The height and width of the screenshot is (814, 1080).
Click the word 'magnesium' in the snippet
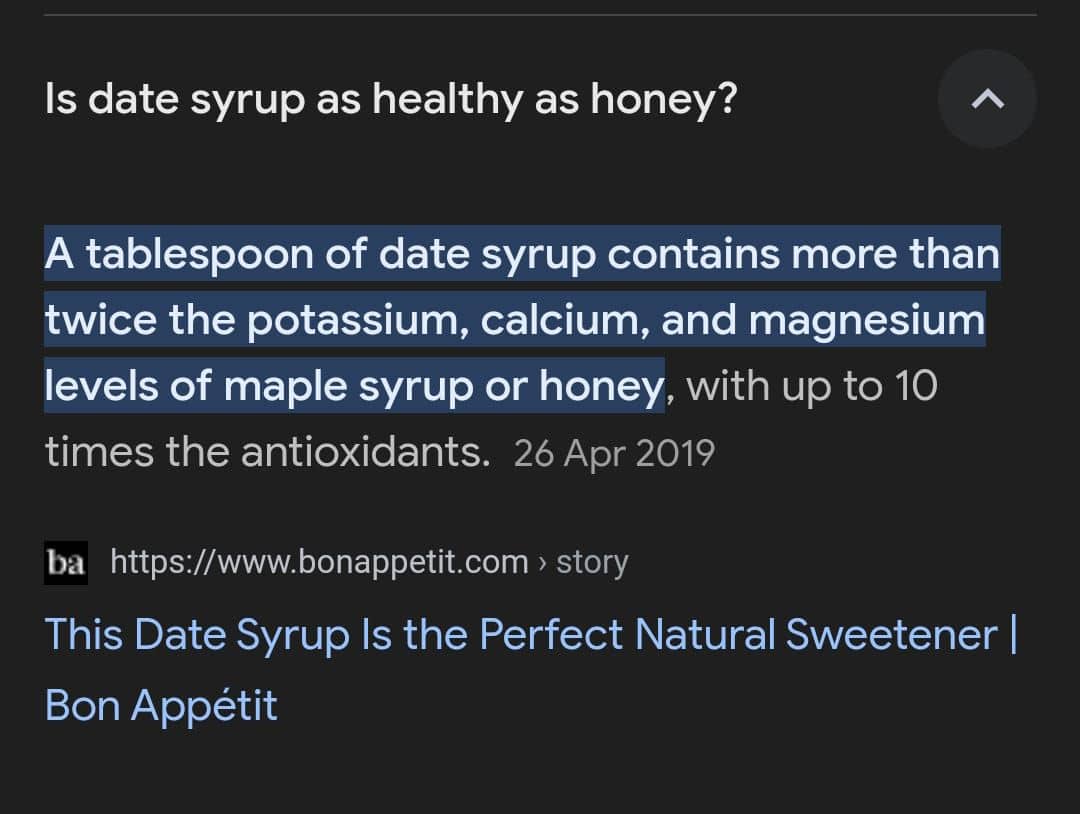pos(866,320)
